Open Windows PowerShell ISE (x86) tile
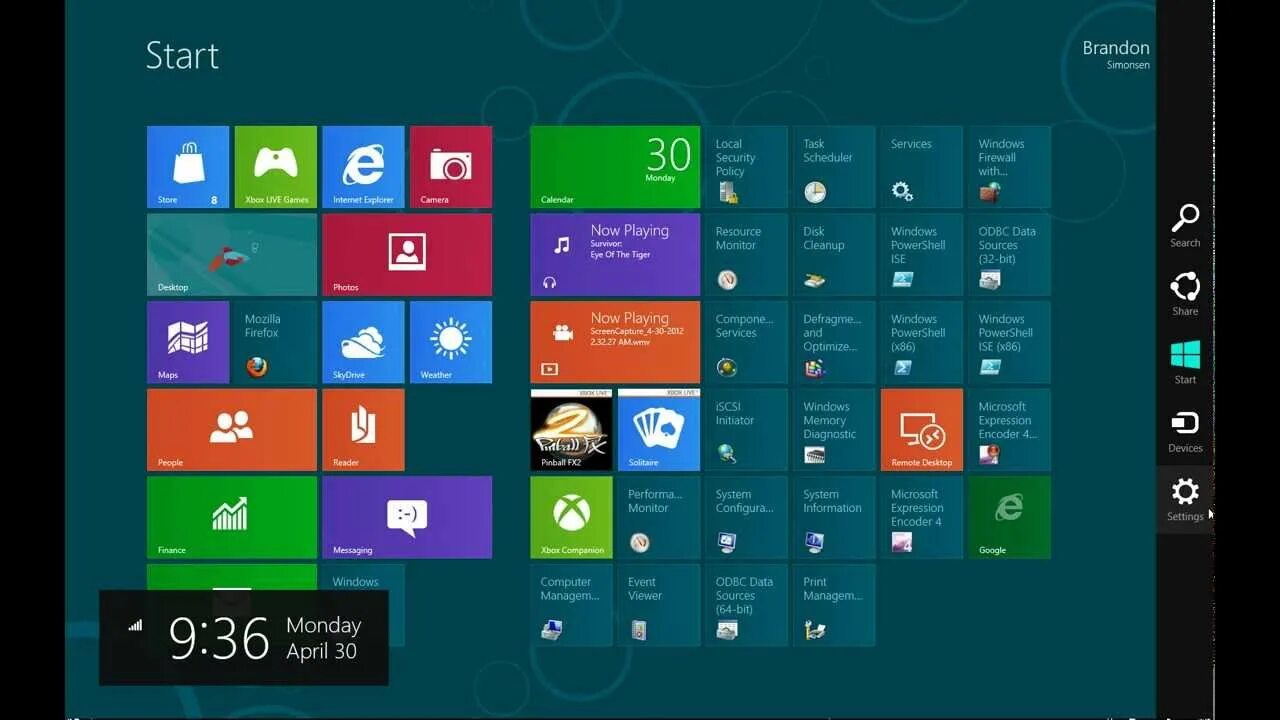Image resolution: width=1280 pixels, height=720 pixels. coord(1009,342)
